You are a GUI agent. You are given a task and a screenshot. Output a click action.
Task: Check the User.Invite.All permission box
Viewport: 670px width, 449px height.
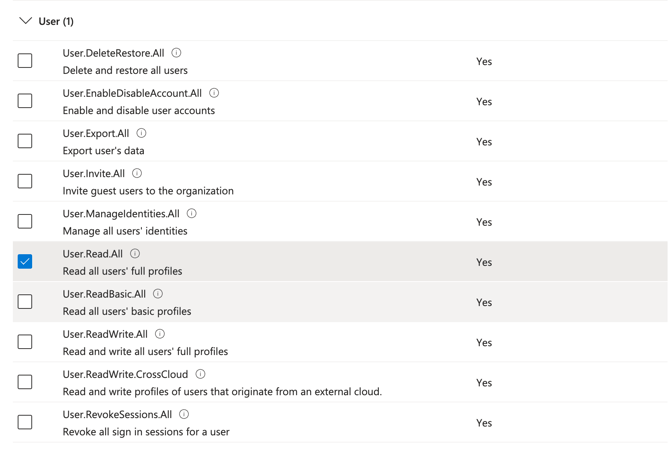click(x=25, y=181)
